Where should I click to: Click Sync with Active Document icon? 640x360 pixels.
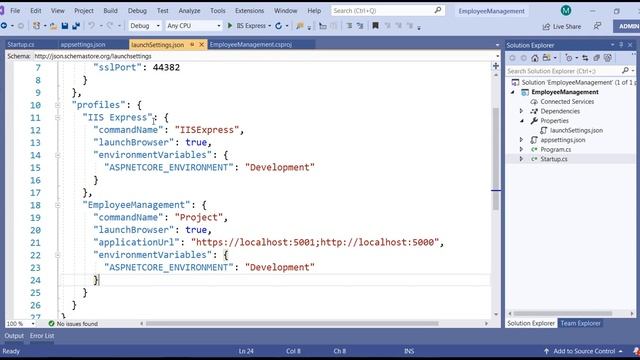tap(585, 58)
